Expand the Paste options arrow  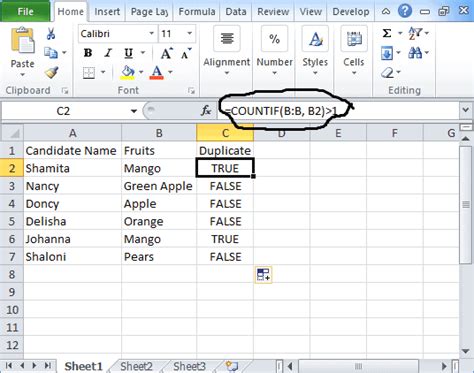22,74
